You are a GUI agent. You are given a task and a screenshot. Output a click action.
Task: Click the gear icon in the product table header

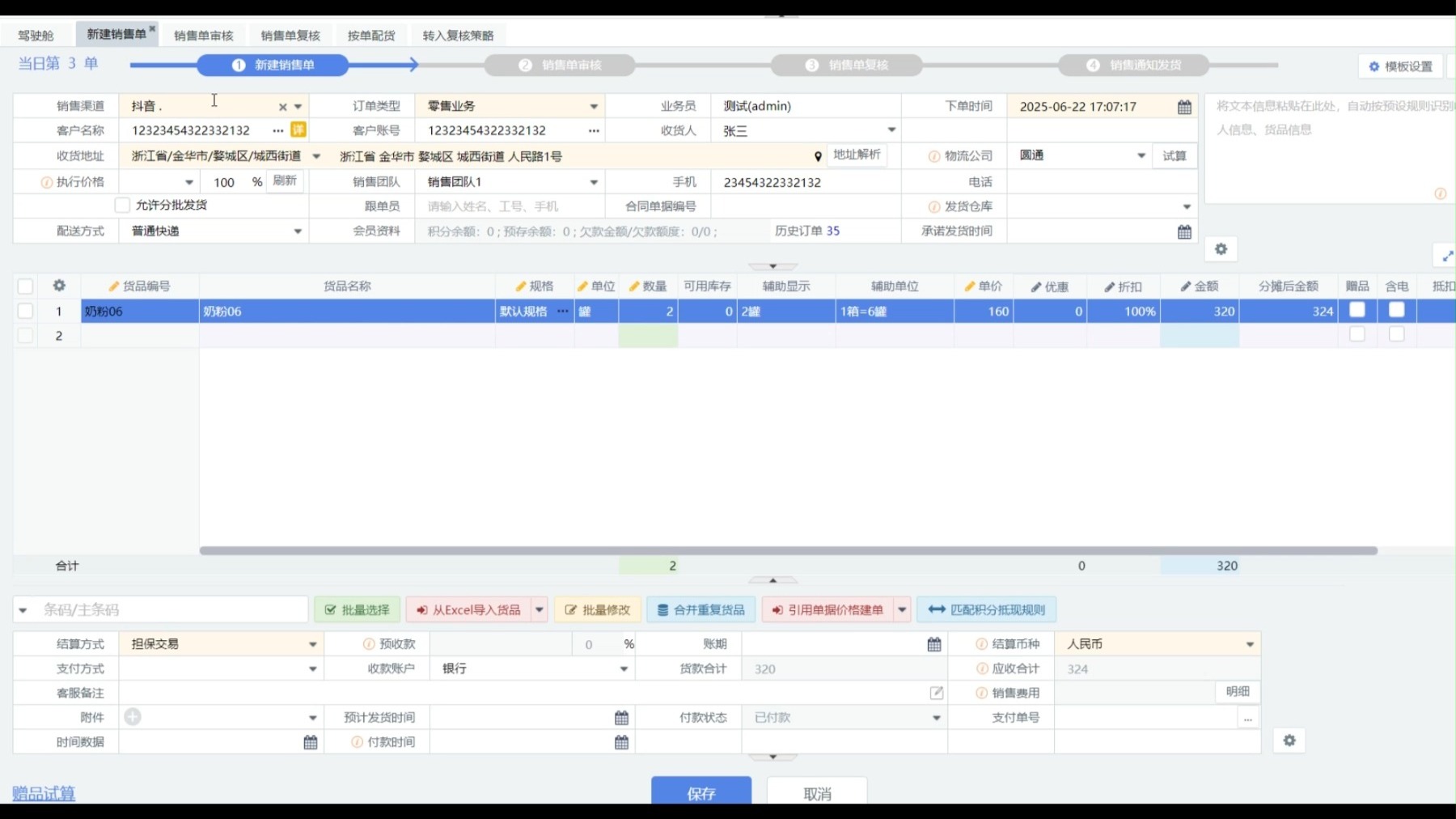click(x=57, y=286)
